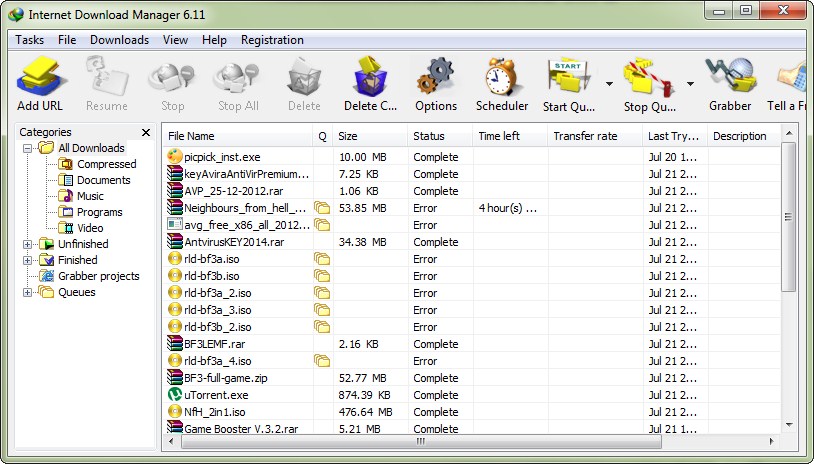The width and height of the screenshot is (814, 464).
Task: Click the scroll up arrow of list
Action: [x=789, y=133]
